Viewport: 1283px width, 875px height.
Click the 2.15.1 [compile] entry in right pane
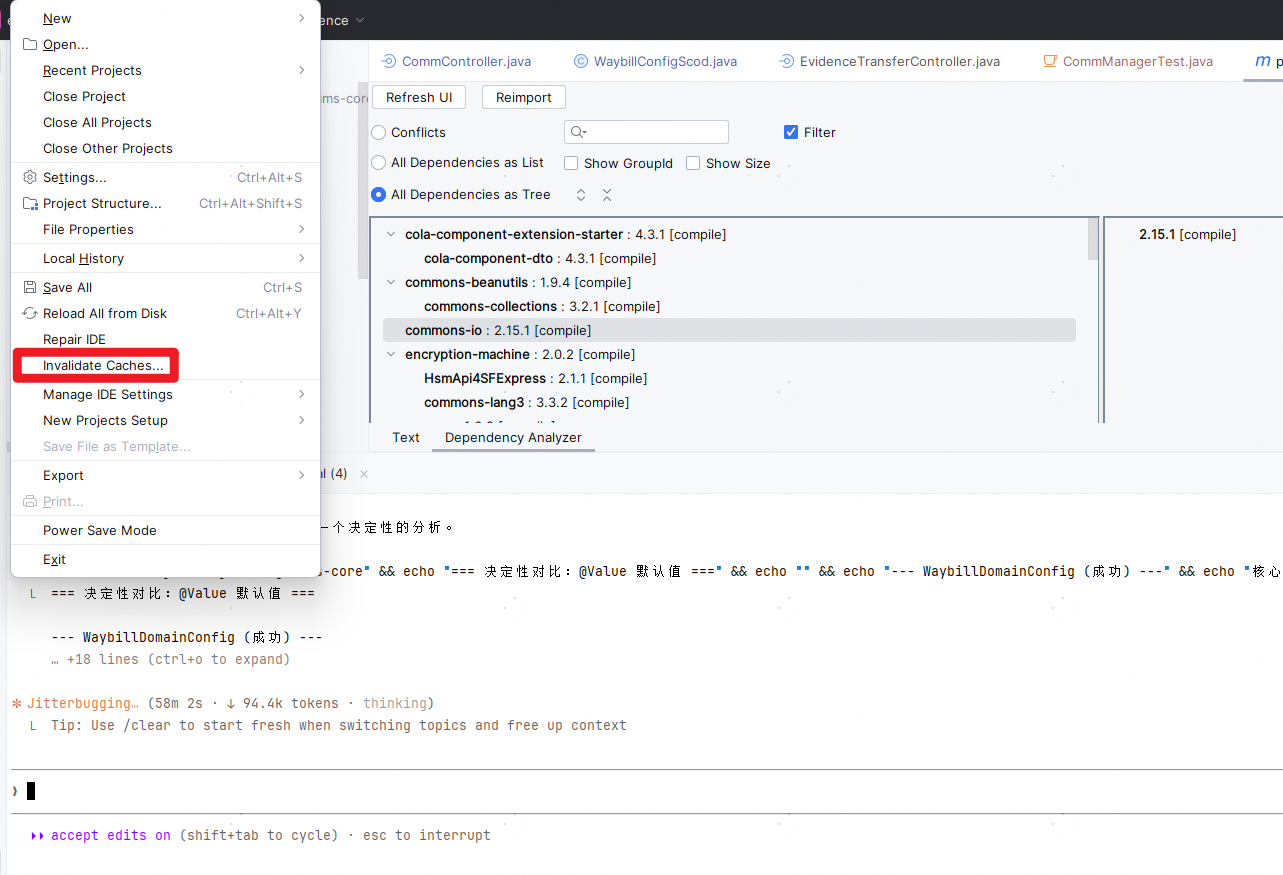coord(1187,234)
